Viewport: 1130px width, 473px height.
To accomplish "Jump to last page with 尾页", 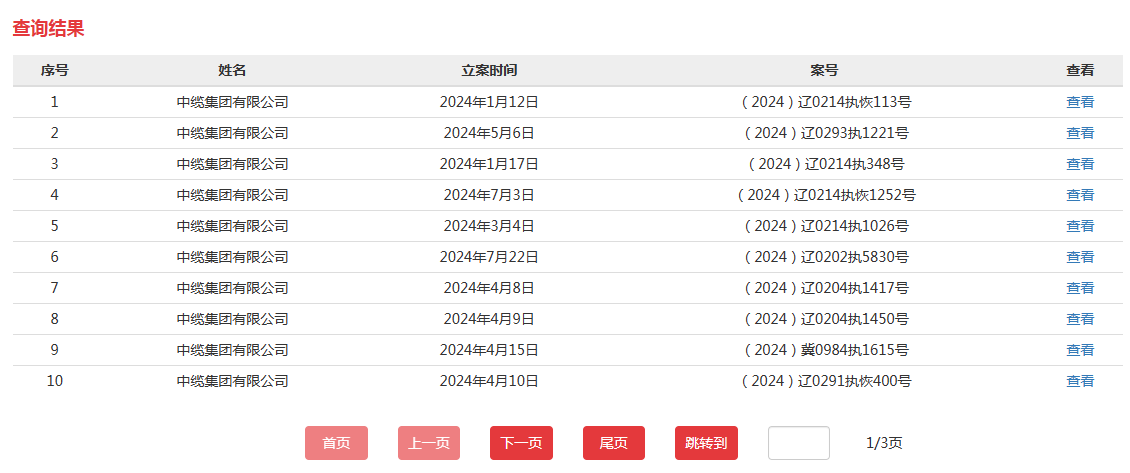I will (613, 443).
